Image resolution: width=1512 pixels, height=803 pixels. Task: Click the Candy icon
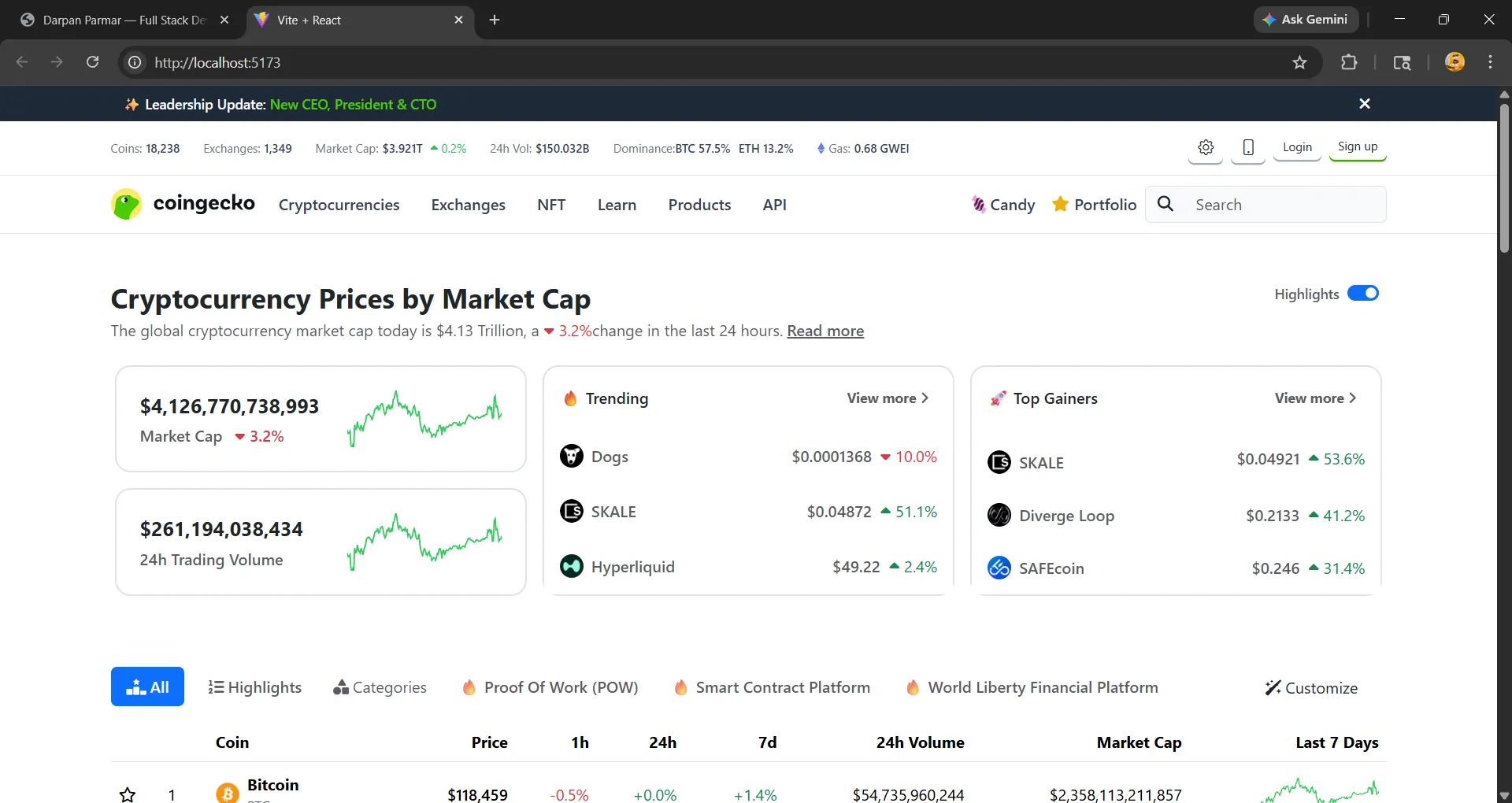point(978,205)
